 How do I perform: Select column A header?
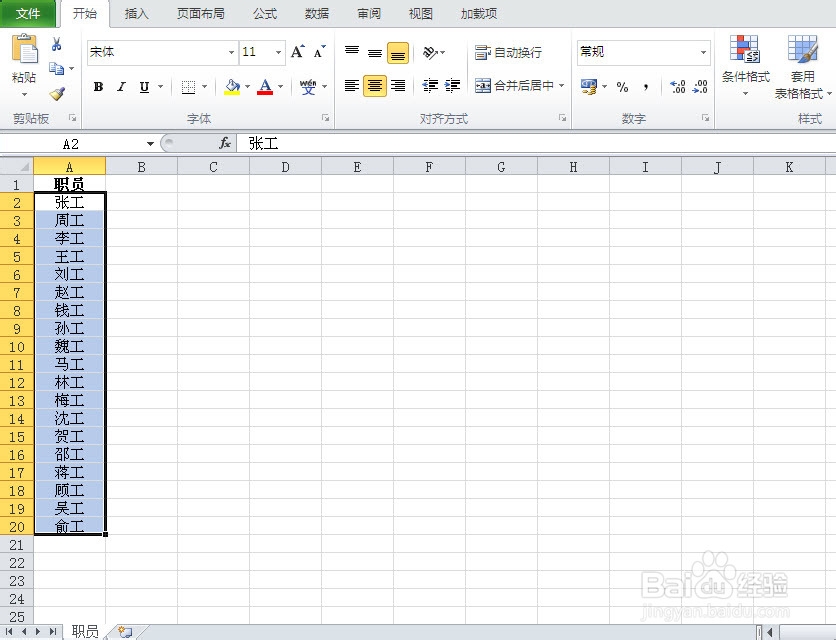pos(69,166)
